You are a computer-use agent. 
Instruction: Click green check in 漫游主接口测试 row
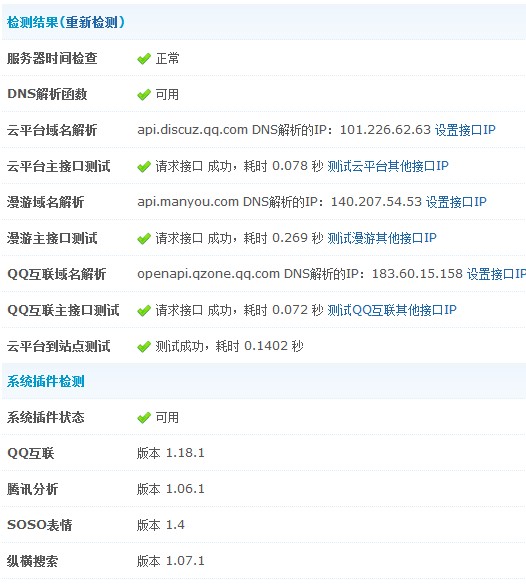point(144,238)
